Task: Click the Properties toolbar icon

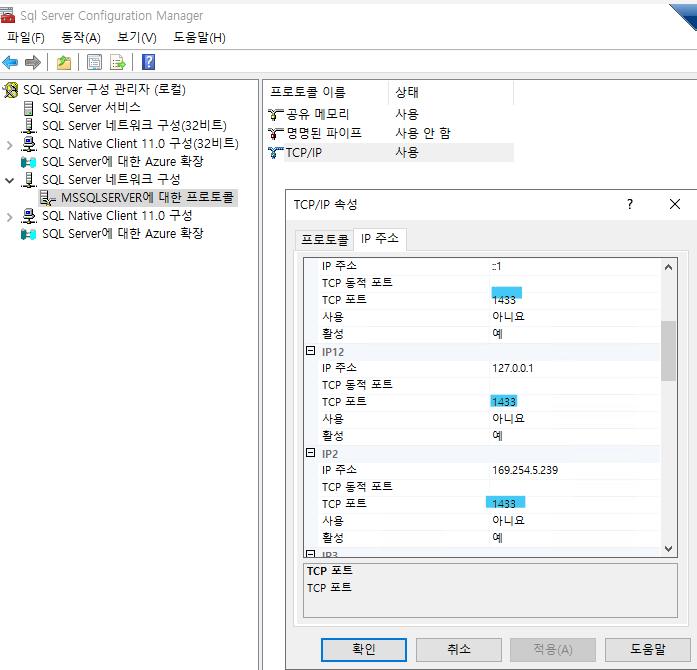Action: click(x=94, y=62)
